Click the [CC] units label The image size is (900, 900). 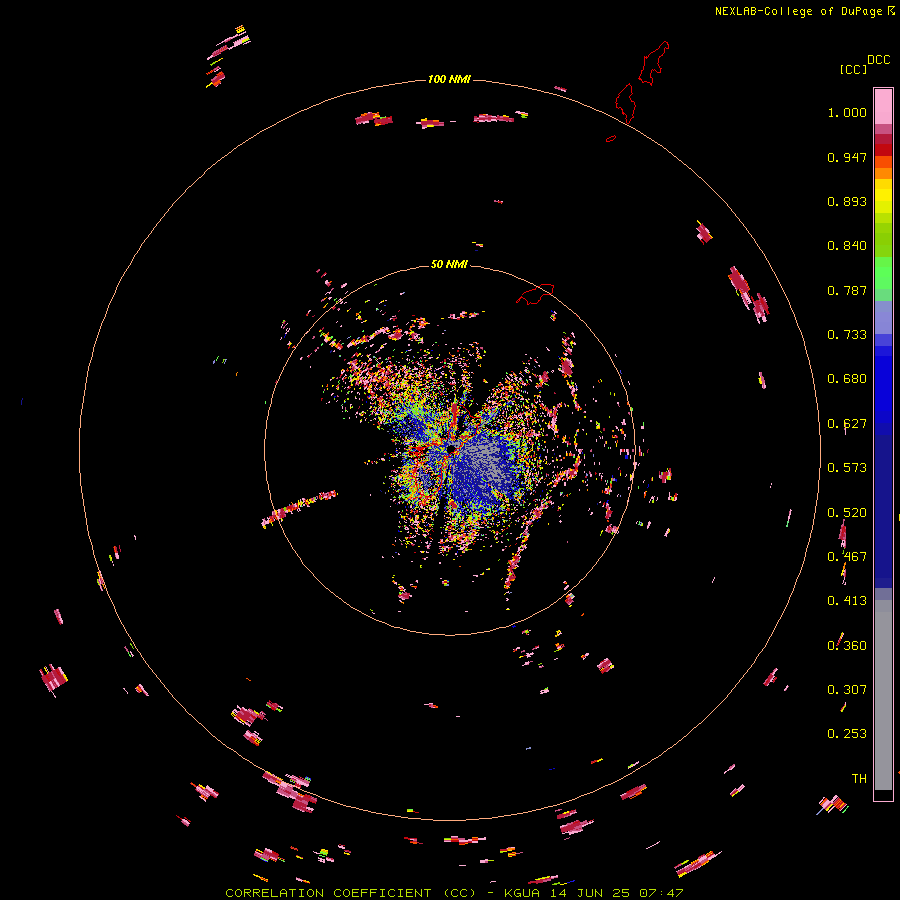pos(853,69)
